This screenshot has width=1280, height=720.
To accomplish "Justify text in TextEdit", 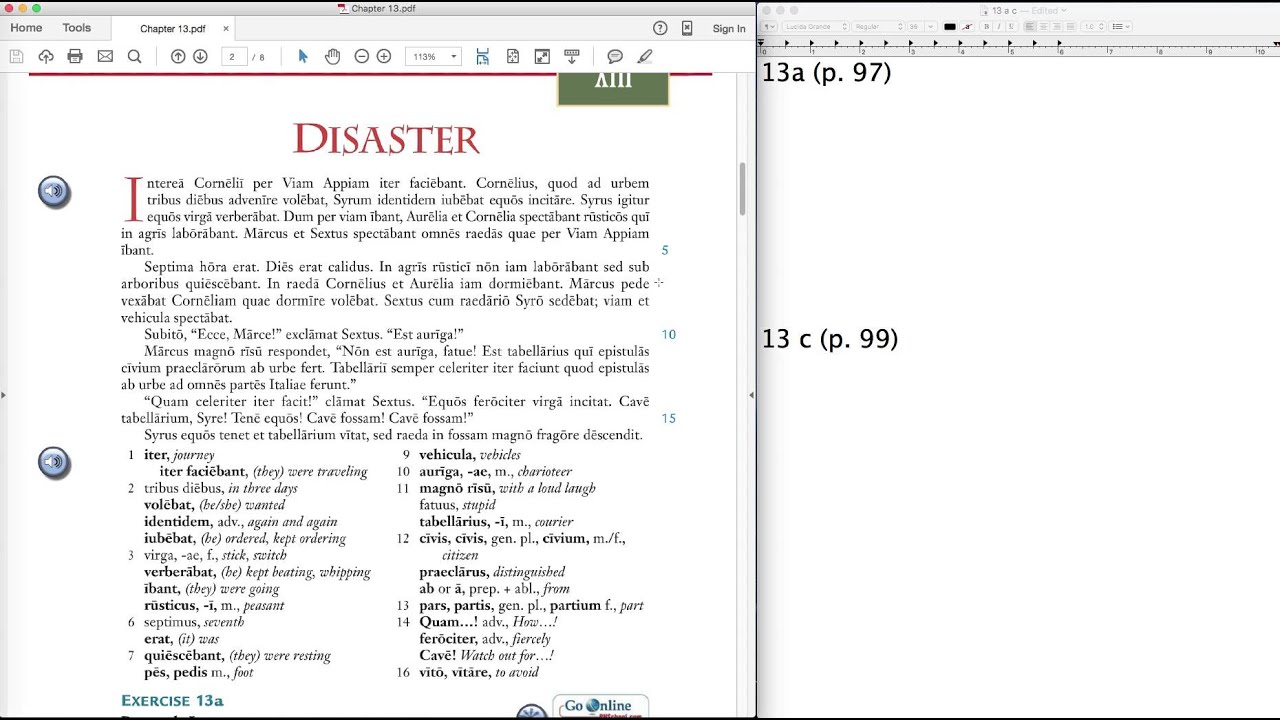I will [1070, 26].
